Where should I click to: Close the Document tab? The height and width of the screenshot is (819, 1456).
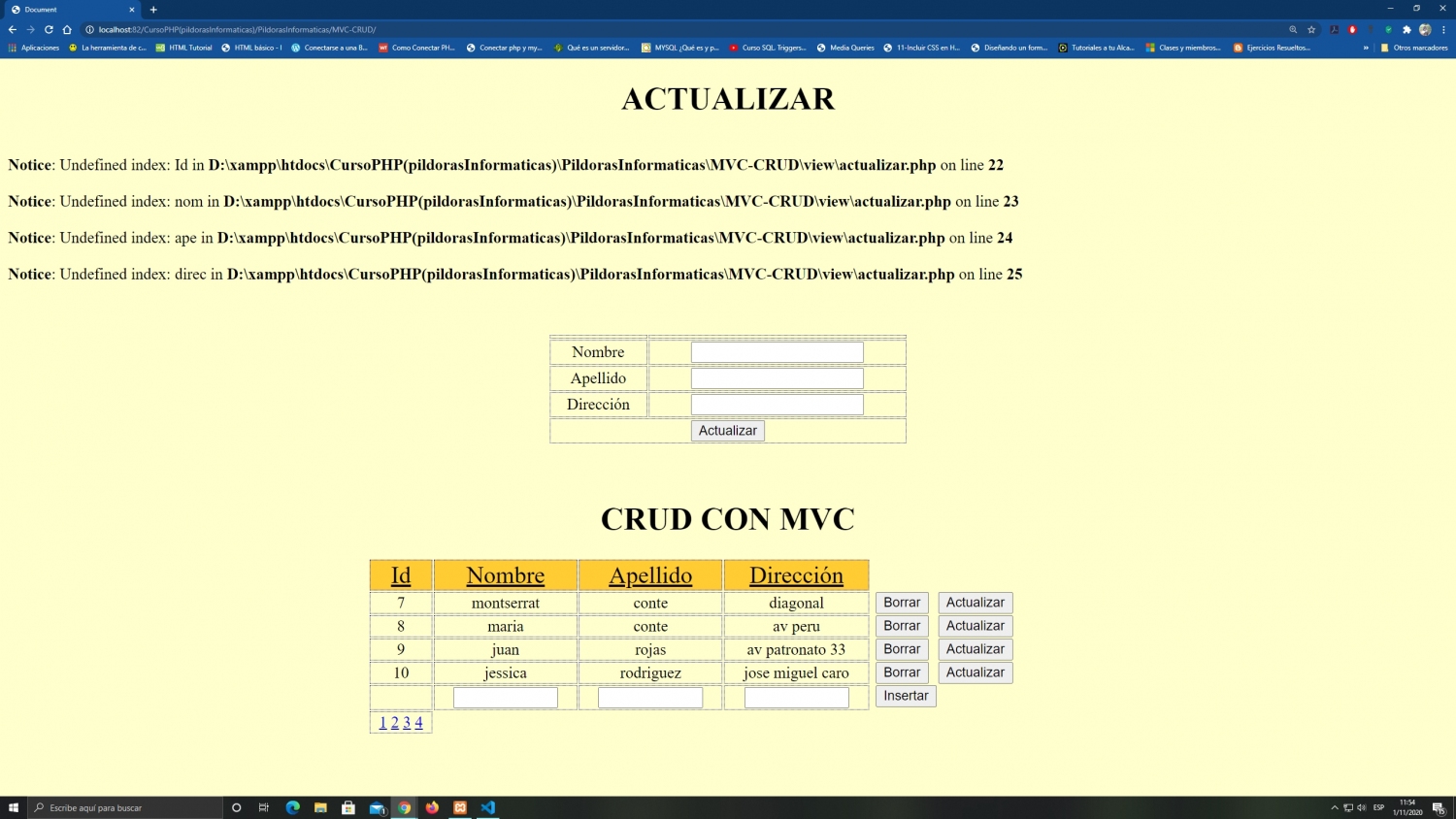[x=132, y=10]
